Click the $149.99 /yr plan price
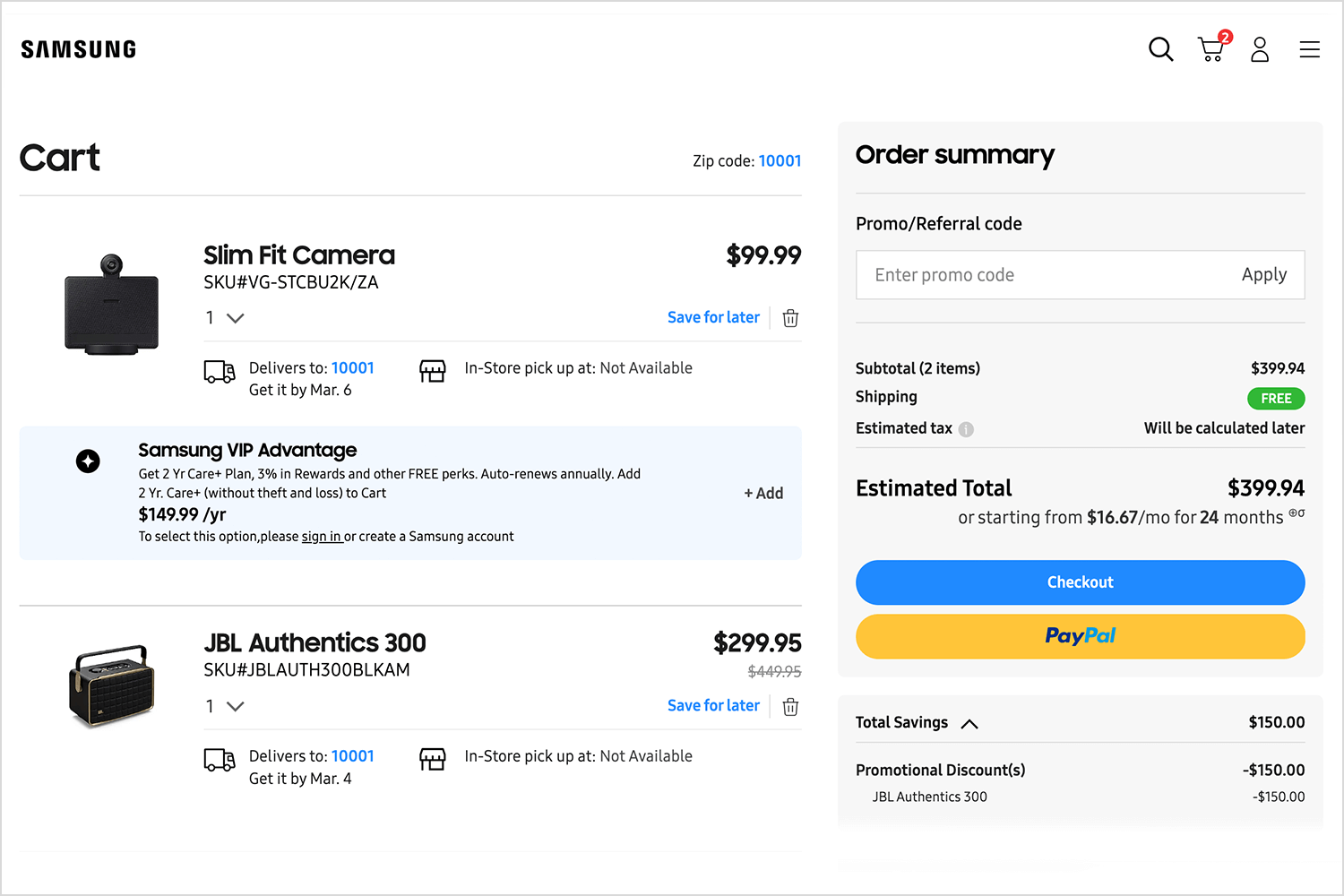The height and width of the screenshot is (896, 1344). click(182, 514)
